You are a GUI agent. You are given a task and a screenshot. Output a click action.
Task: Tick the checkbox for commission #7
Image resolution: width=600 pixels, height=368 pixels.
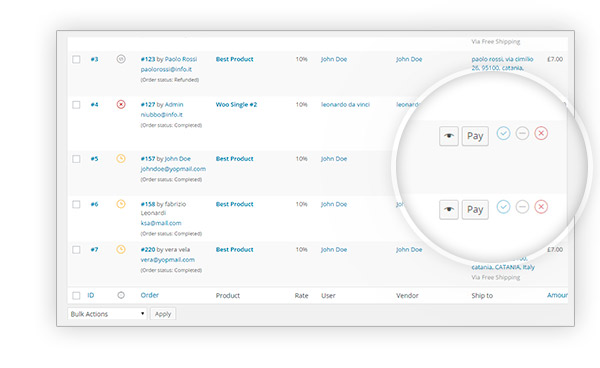click(76, 250)
